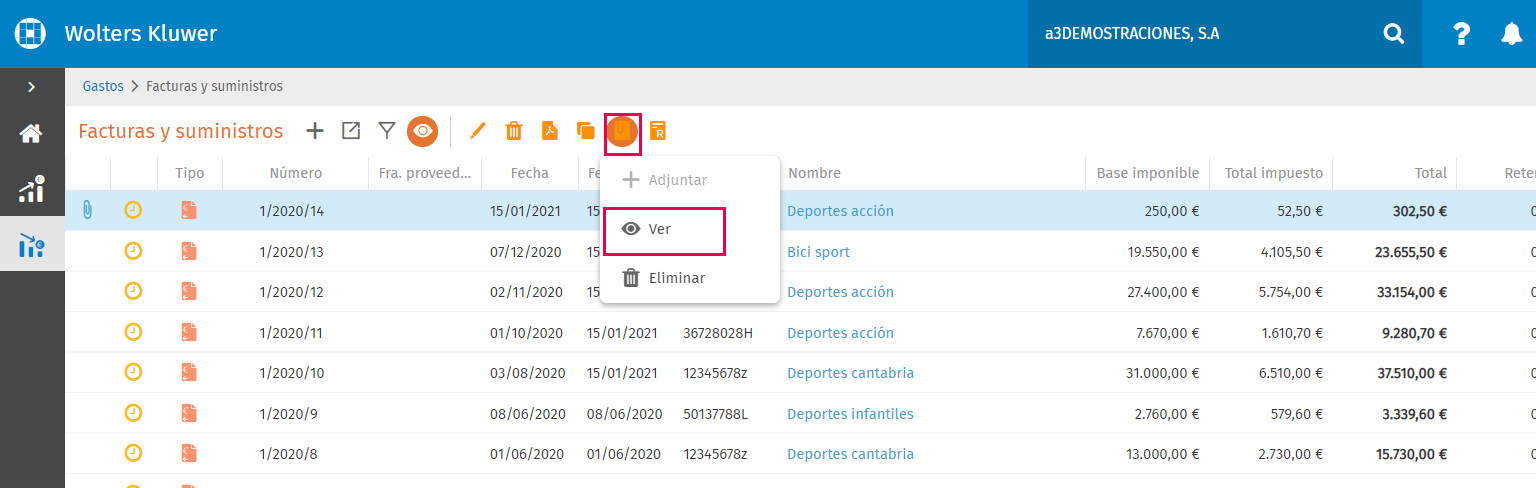1536x488 pixels.
Task: Open Deportes acción link in row 1/2020/12
Action: coord(840,292)
